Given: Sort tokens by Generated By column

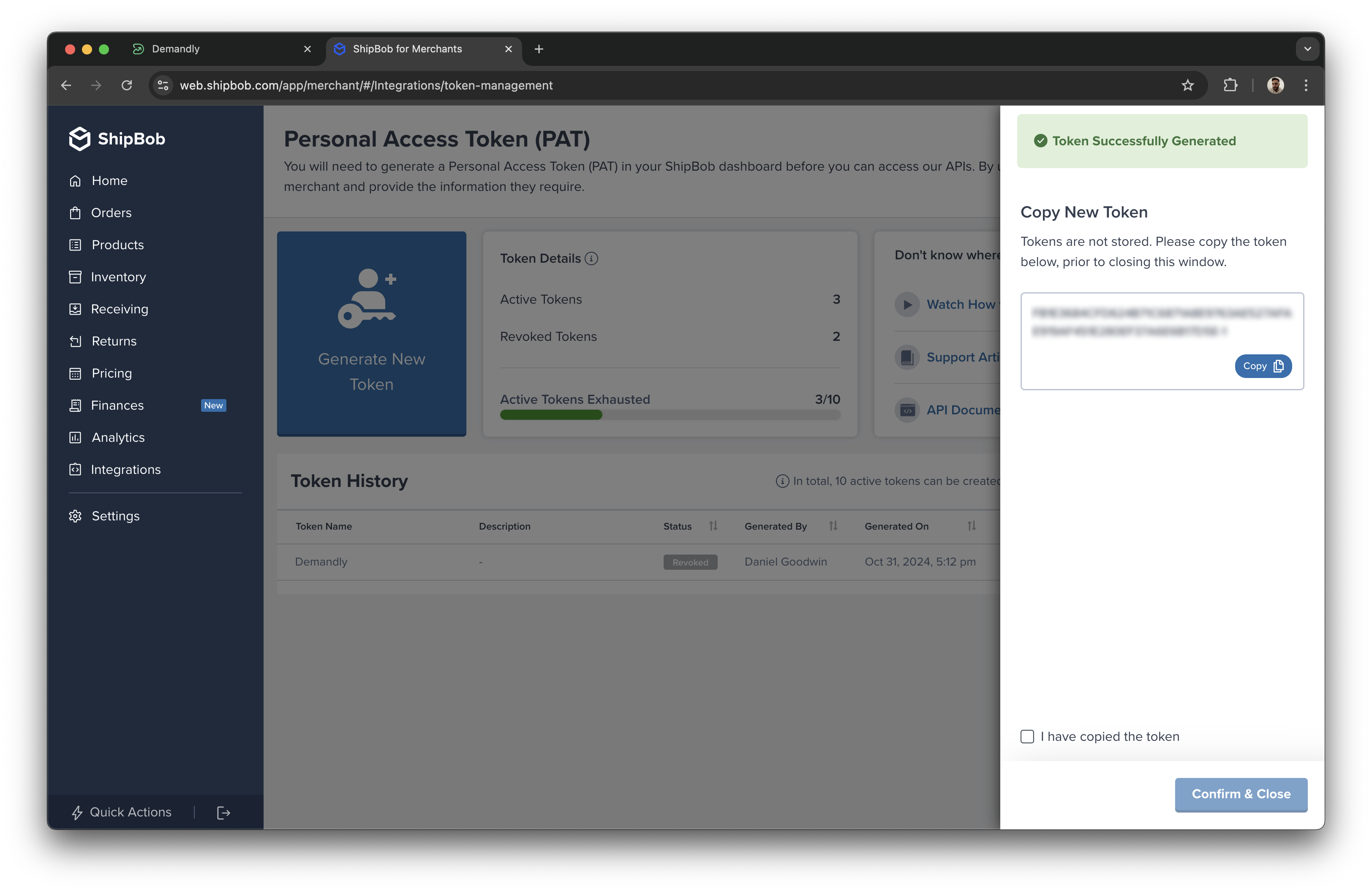Looking at the screenshot, I should coord(833,526).
